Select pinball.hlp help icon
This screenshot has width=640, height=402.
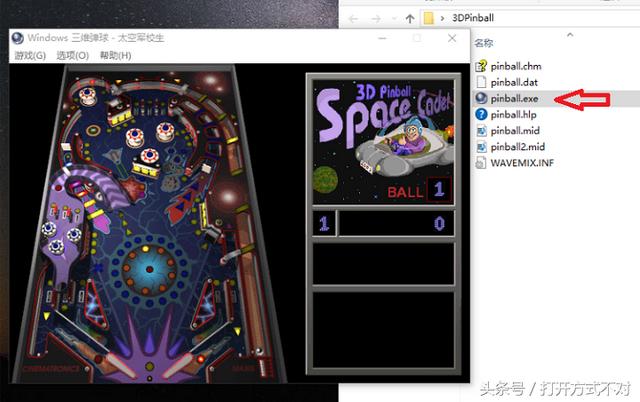pyautogui.click(x=481, y=114)
